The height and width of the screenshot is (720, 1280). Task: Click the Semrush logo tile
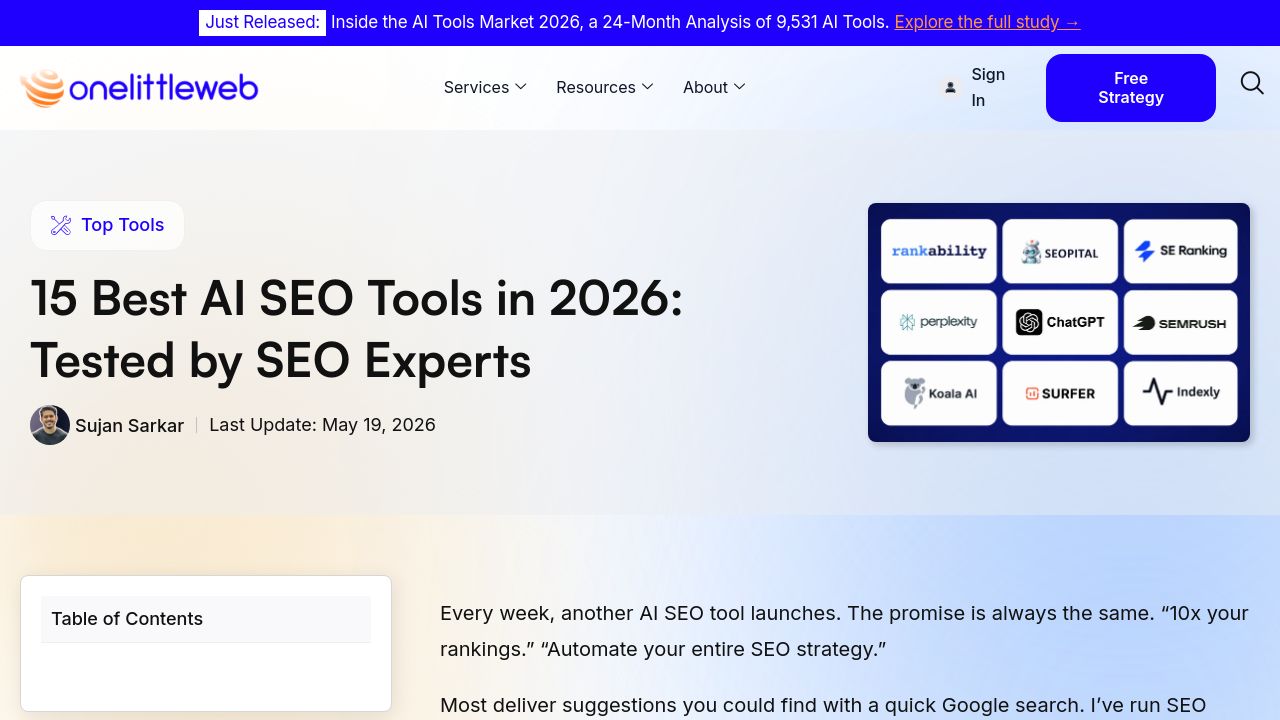[1181, 322]
